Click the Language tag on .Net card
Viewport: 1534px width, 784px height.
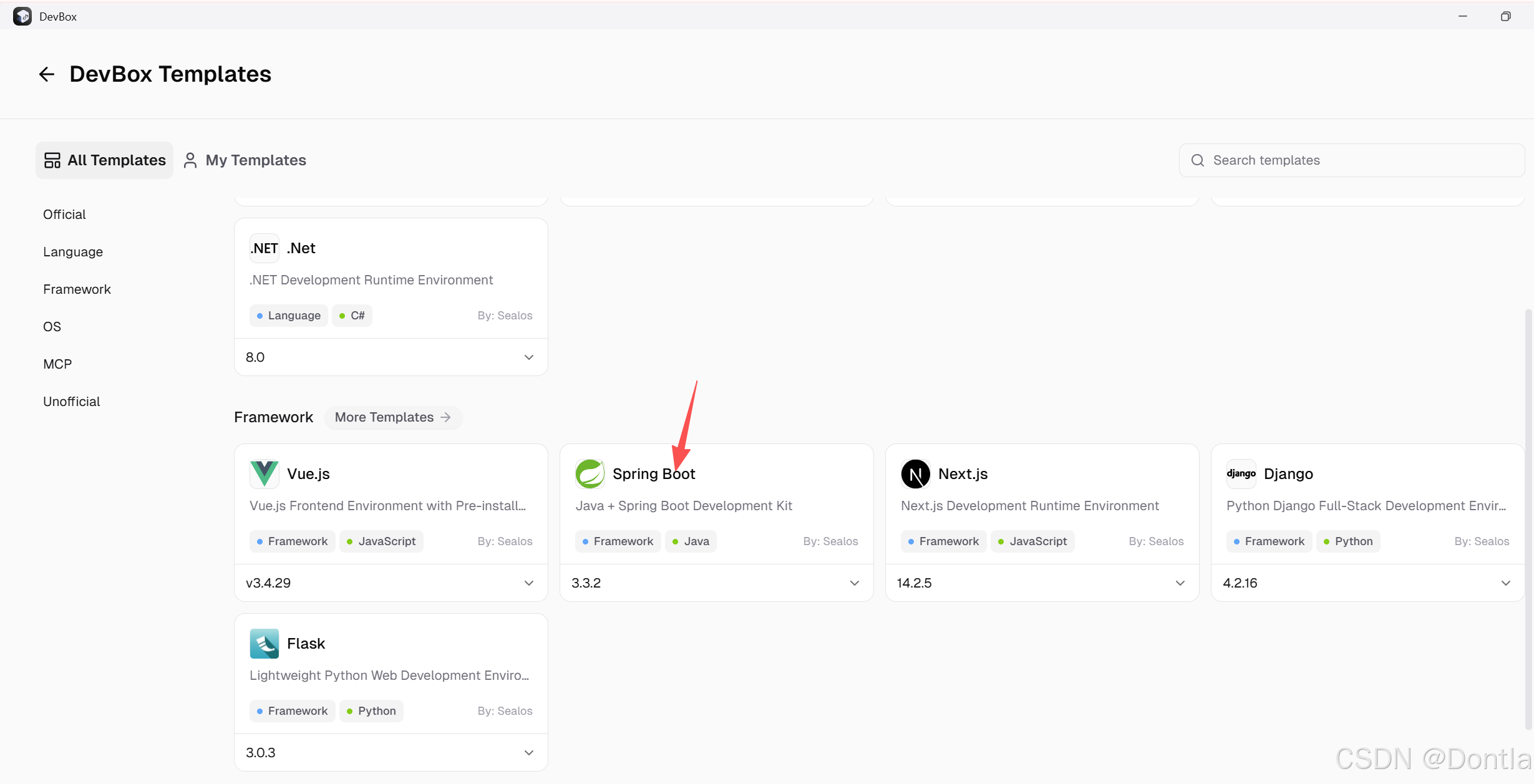289,316
